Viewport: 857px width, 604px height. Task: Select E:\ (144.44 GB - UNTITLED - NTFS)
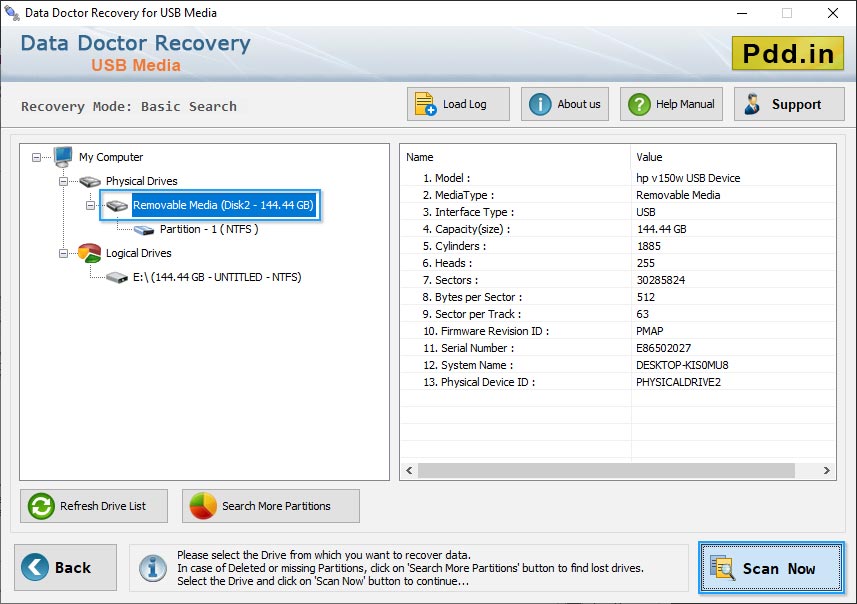click(217, 277)
